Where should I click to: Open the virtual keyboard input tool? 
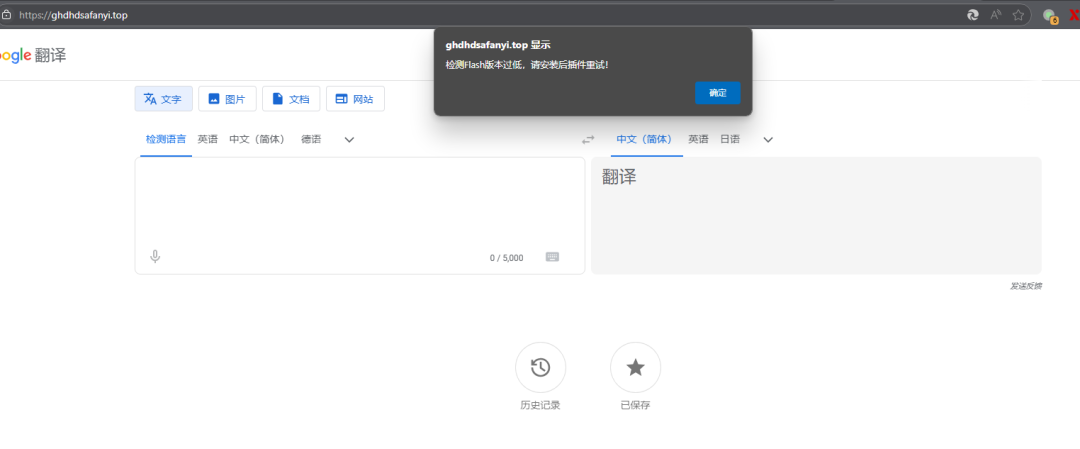[x=552, y=257]
